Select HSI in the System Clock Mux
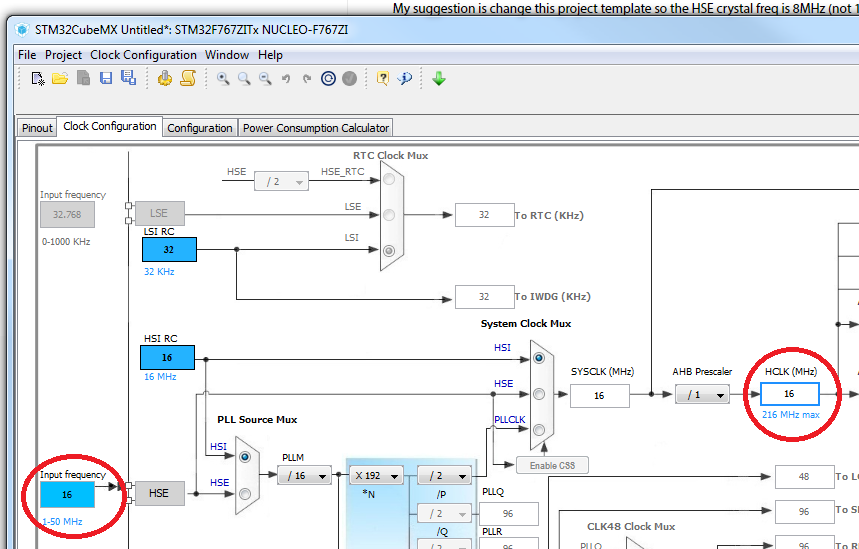This screenshot has width=859, height=549. tap(539, 358)
